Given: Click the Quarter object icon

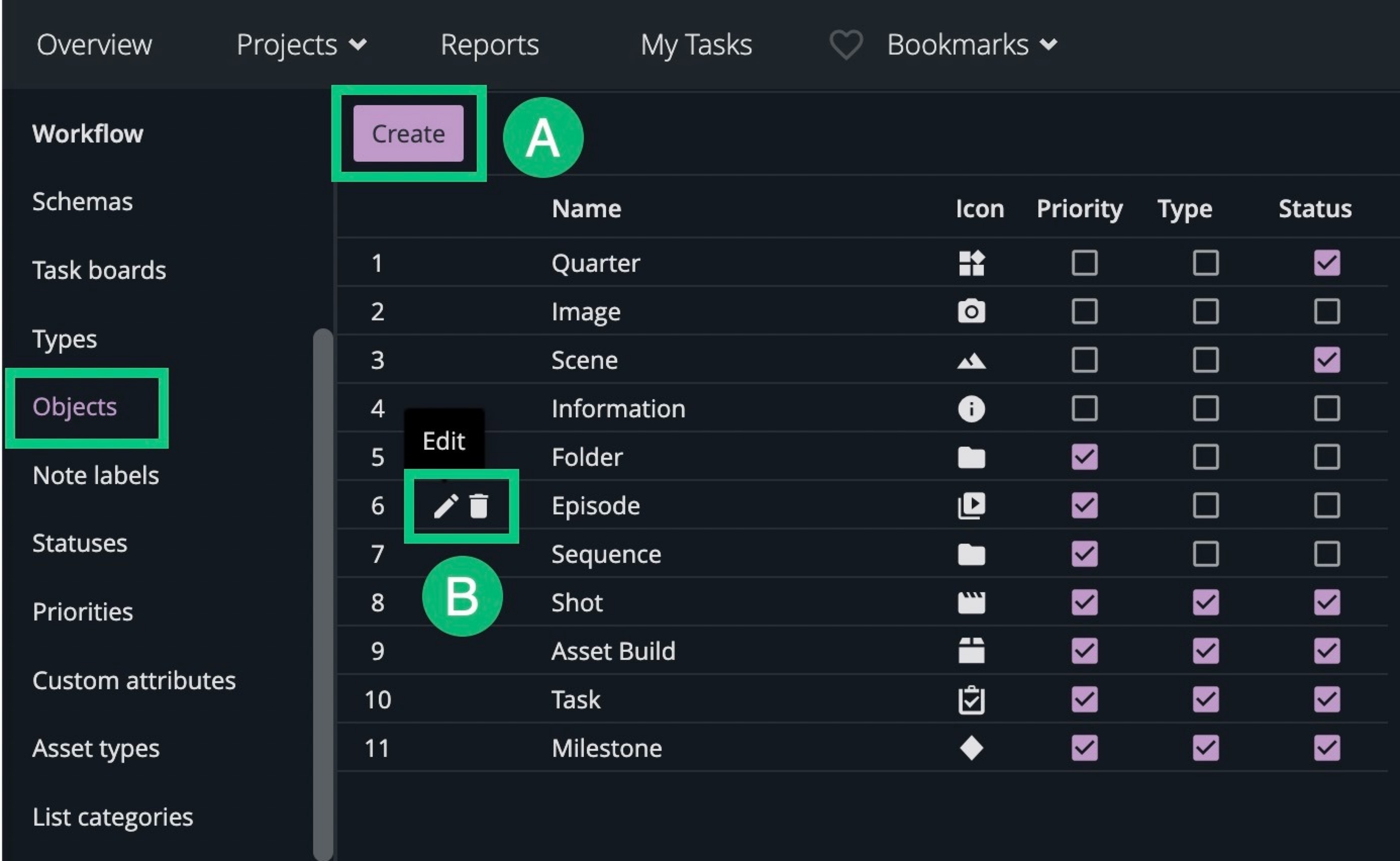Looking at the screenshot, I should tap(971, 263).
